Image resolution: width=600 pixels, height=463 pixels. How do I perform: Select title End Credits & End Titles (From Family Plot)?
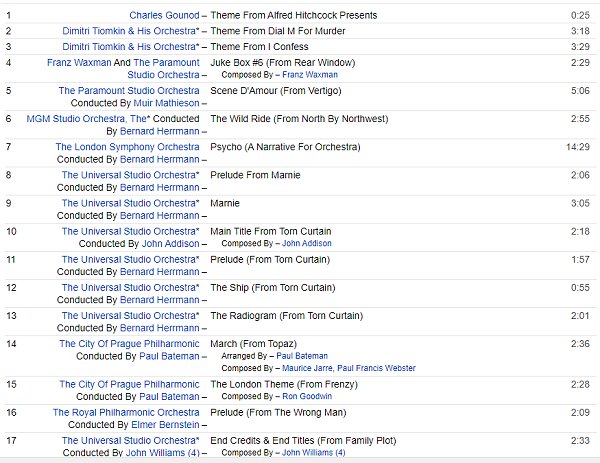(x=303, y=441)
